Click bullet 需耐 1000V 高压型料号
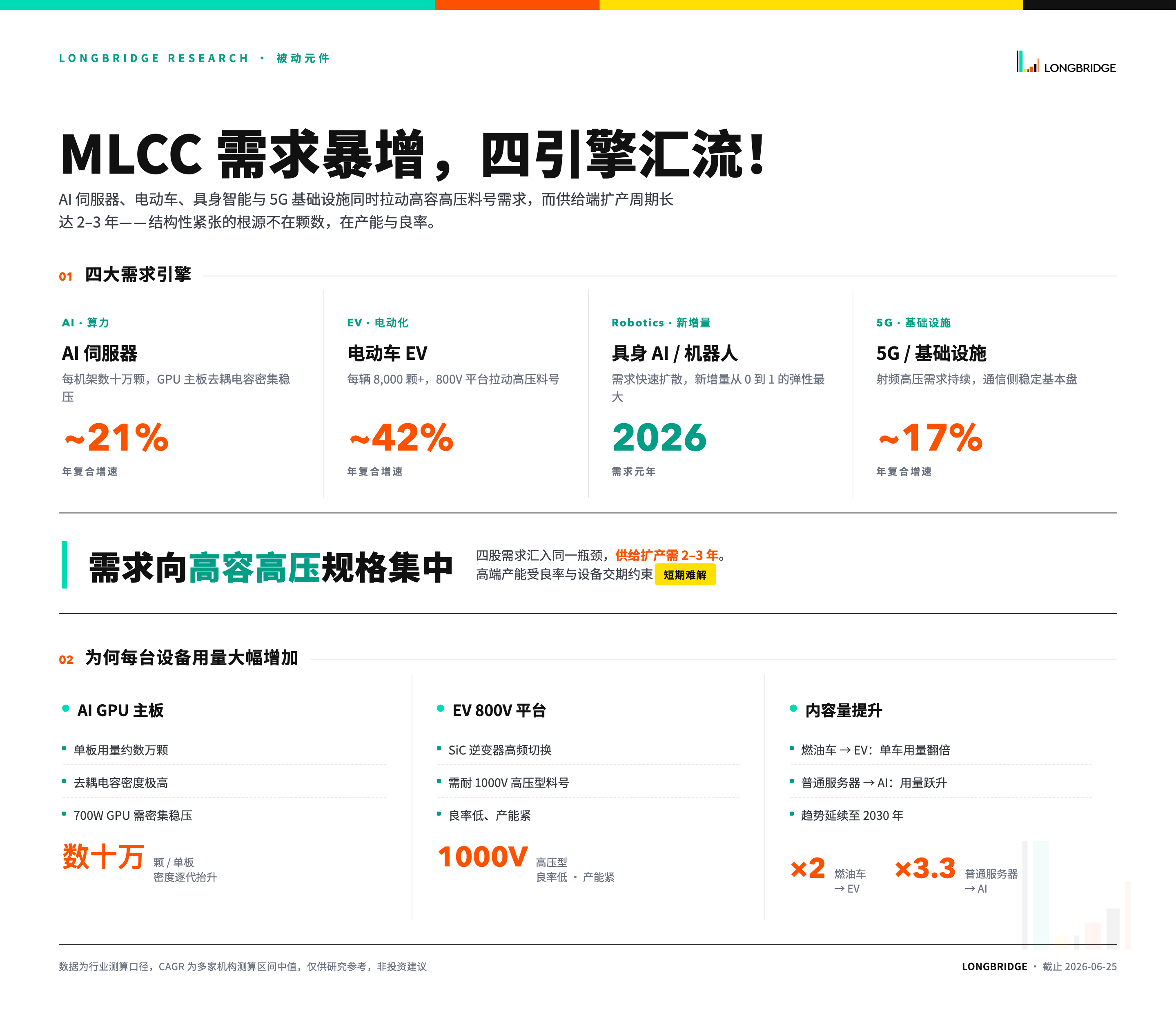This screenshot has width=1176, height=1018. pyautogui.click(x=509, y=783)
